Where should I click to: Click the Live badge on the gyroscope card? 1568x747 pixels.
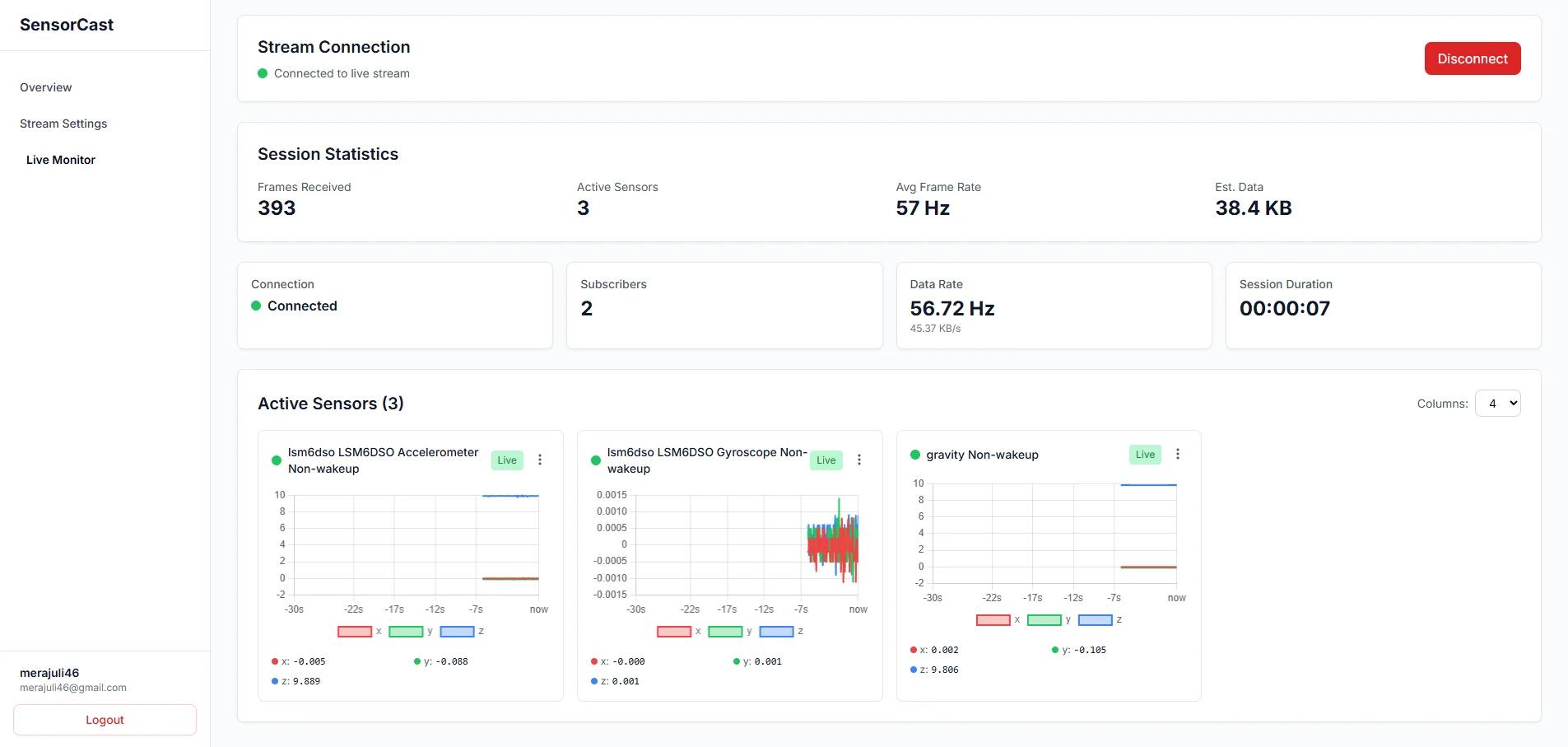pyautogui.click(x=826, y=460)
